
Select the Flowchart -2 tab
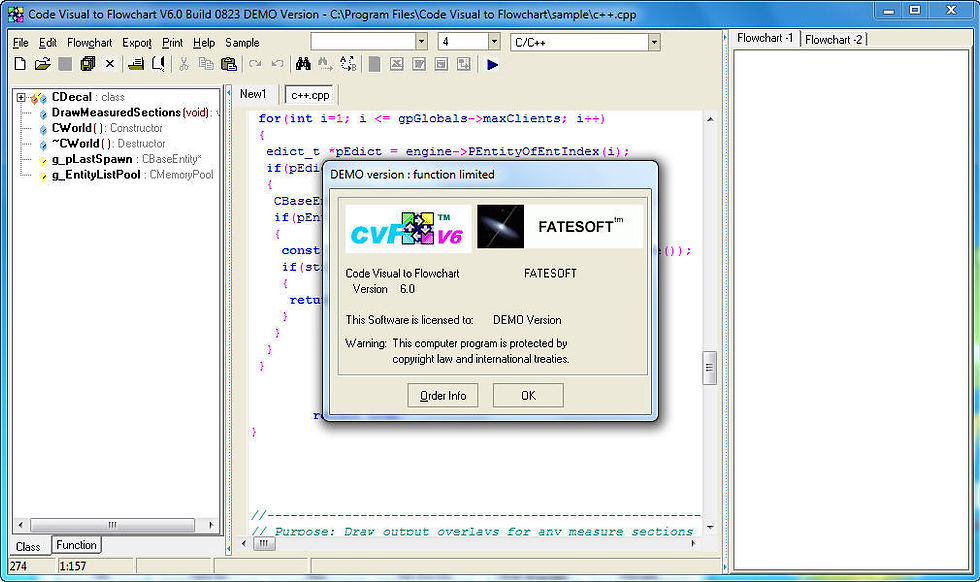click(833, 39)
